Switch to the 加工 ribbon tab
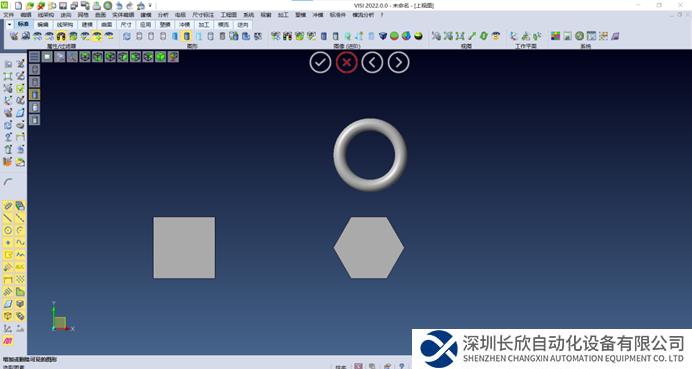Viewport: 692px width, 369px height. pyautogui.click(x=204, y=24)
